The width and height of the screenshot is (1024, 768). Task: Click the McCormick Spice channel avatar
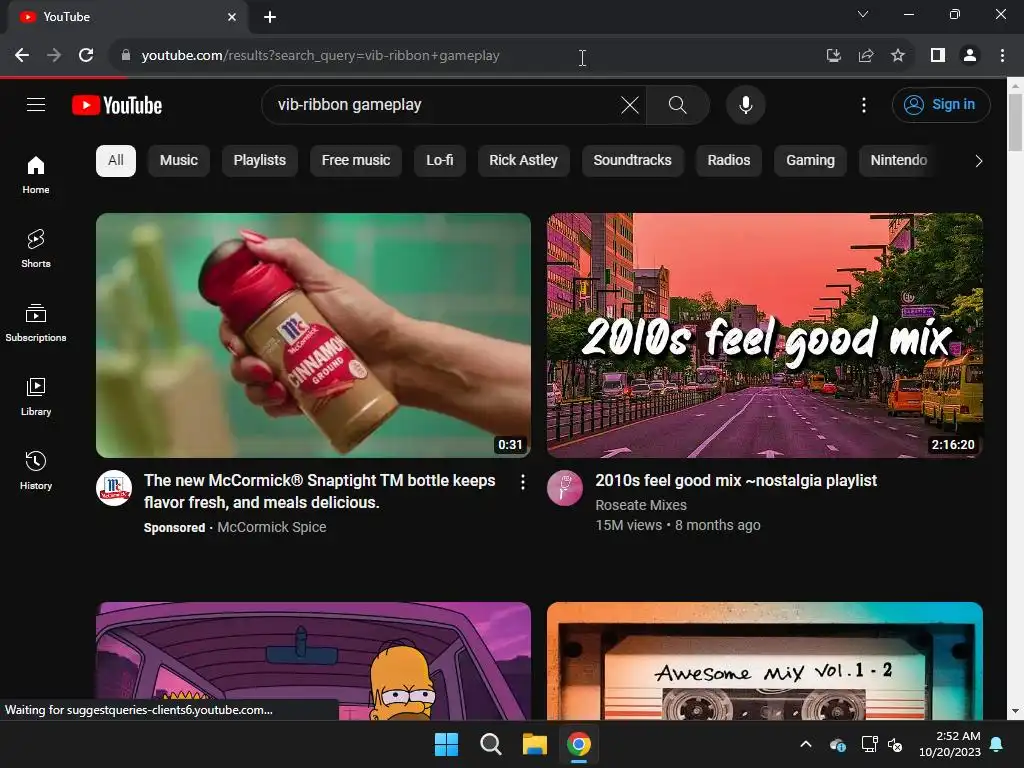[114, 488]
